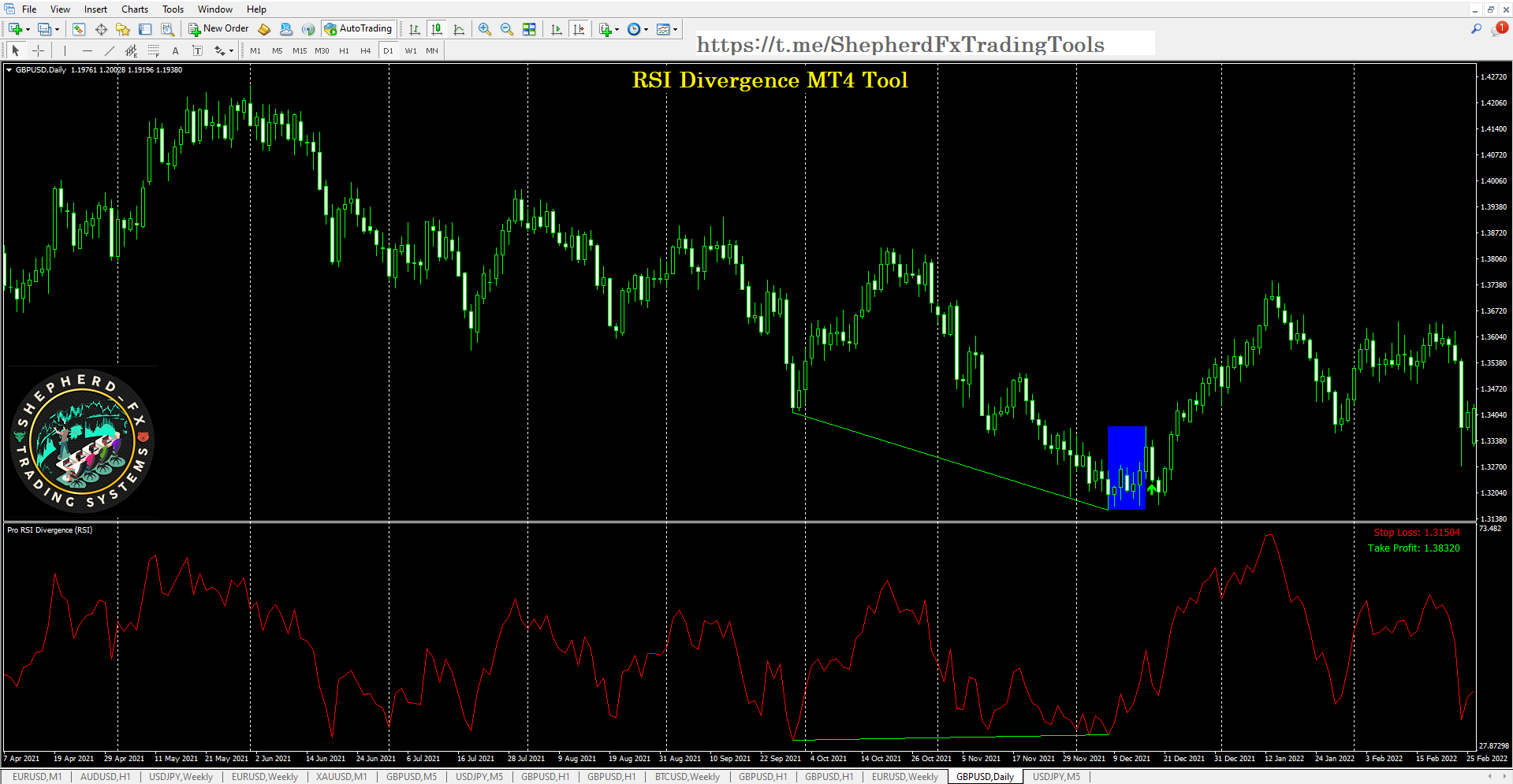Image resolution: width=1513 pixels, height=784 pixels.
Task: Select the M15 timeframe
Action: [300, 50]
